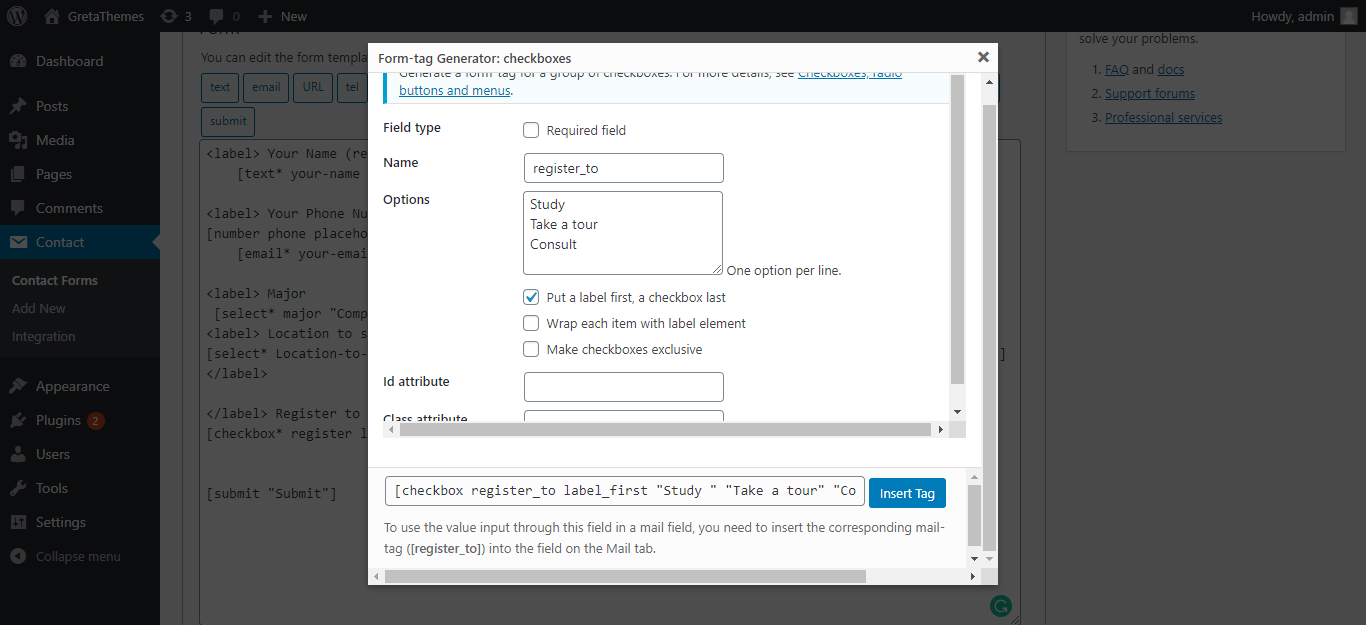Click the generated checkbox tag field
1366x625 pixels.
coord(625,491)
